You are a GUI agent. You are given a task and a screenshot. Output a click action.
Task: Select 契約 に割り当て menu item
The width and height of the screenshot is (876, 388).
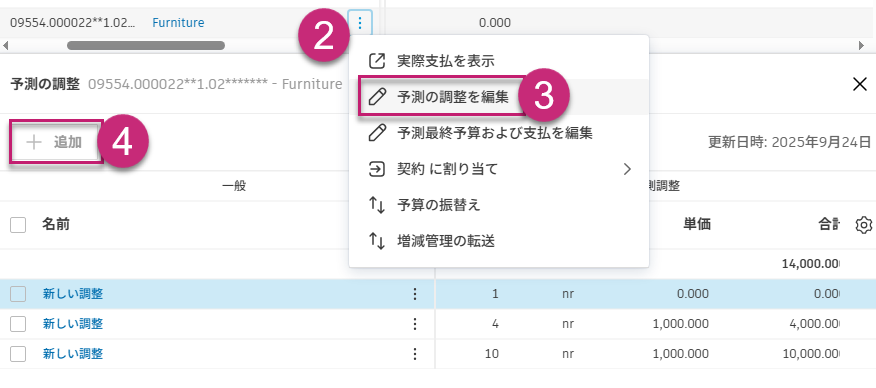tap(498, 169)
